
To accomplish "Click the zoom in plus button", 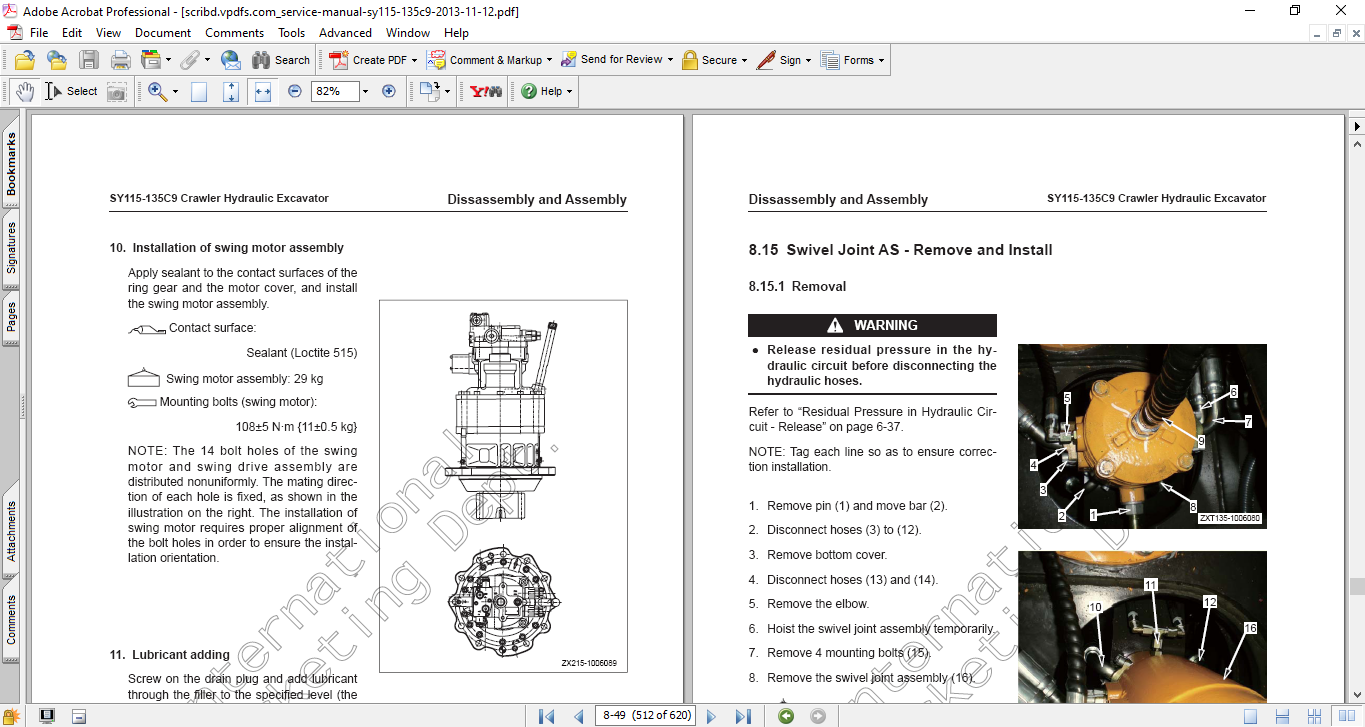I will click(389, 91).
